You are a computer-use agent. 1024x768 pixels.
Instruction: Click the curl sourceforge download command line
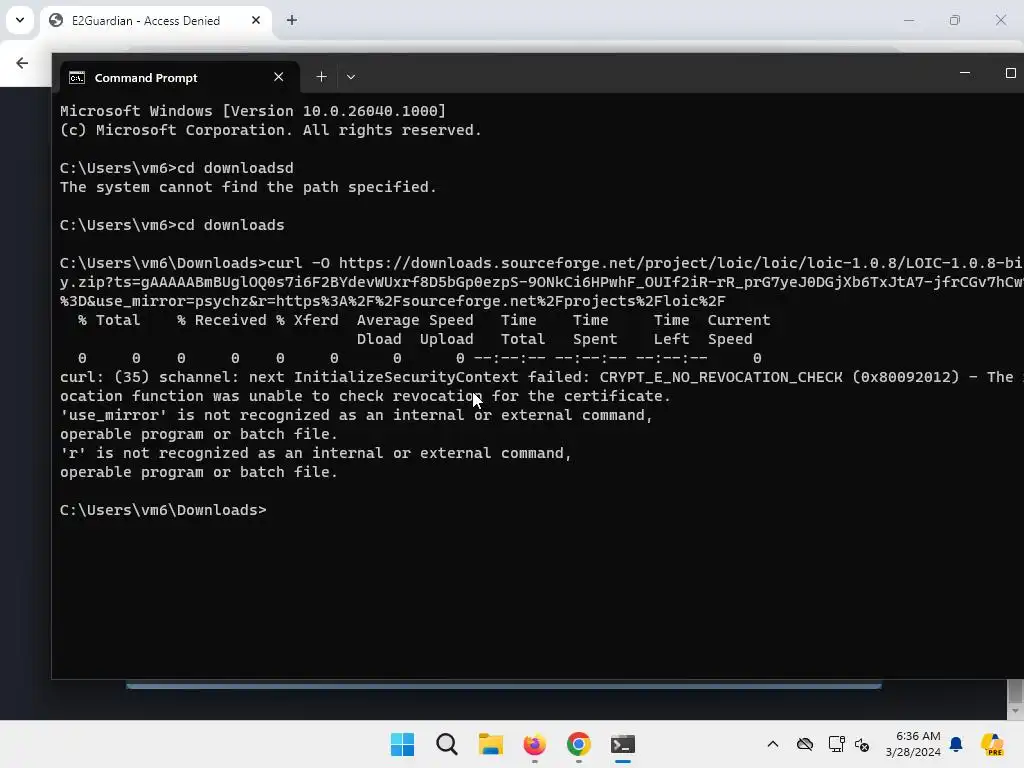point(541,282)
